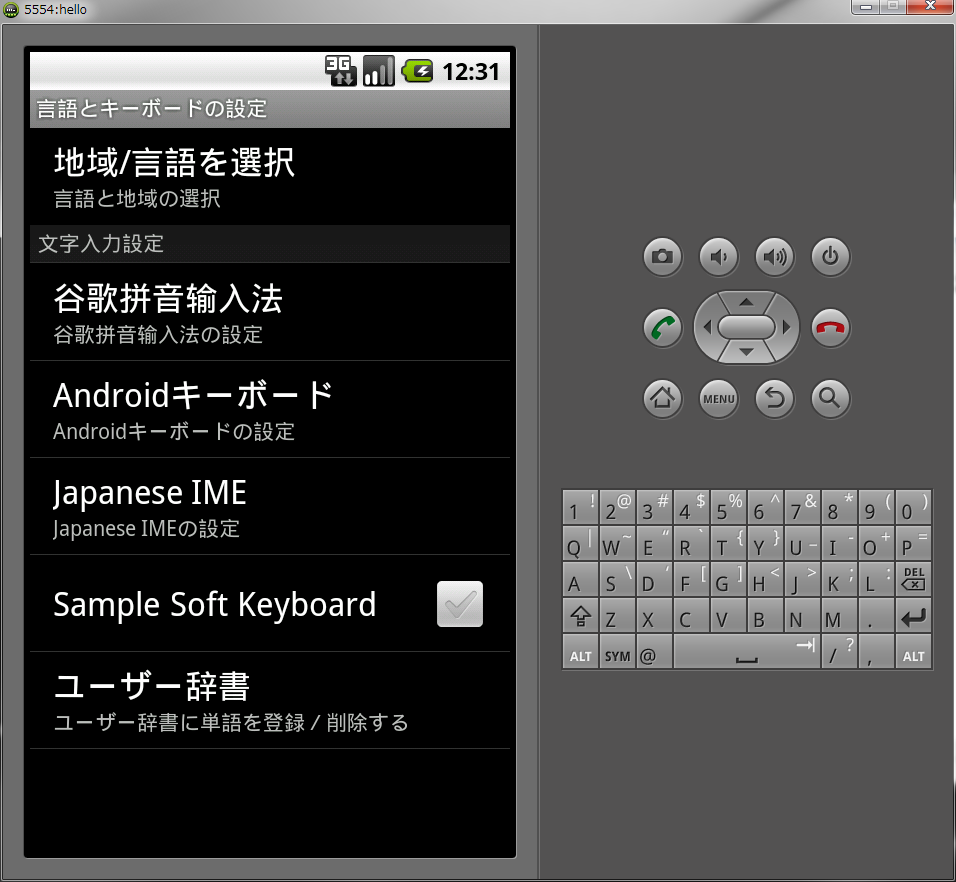Screen dimensions: 956x882
Task: Click the D-pad up arrow
Action: pyautogui.click(x=746, y=302)
